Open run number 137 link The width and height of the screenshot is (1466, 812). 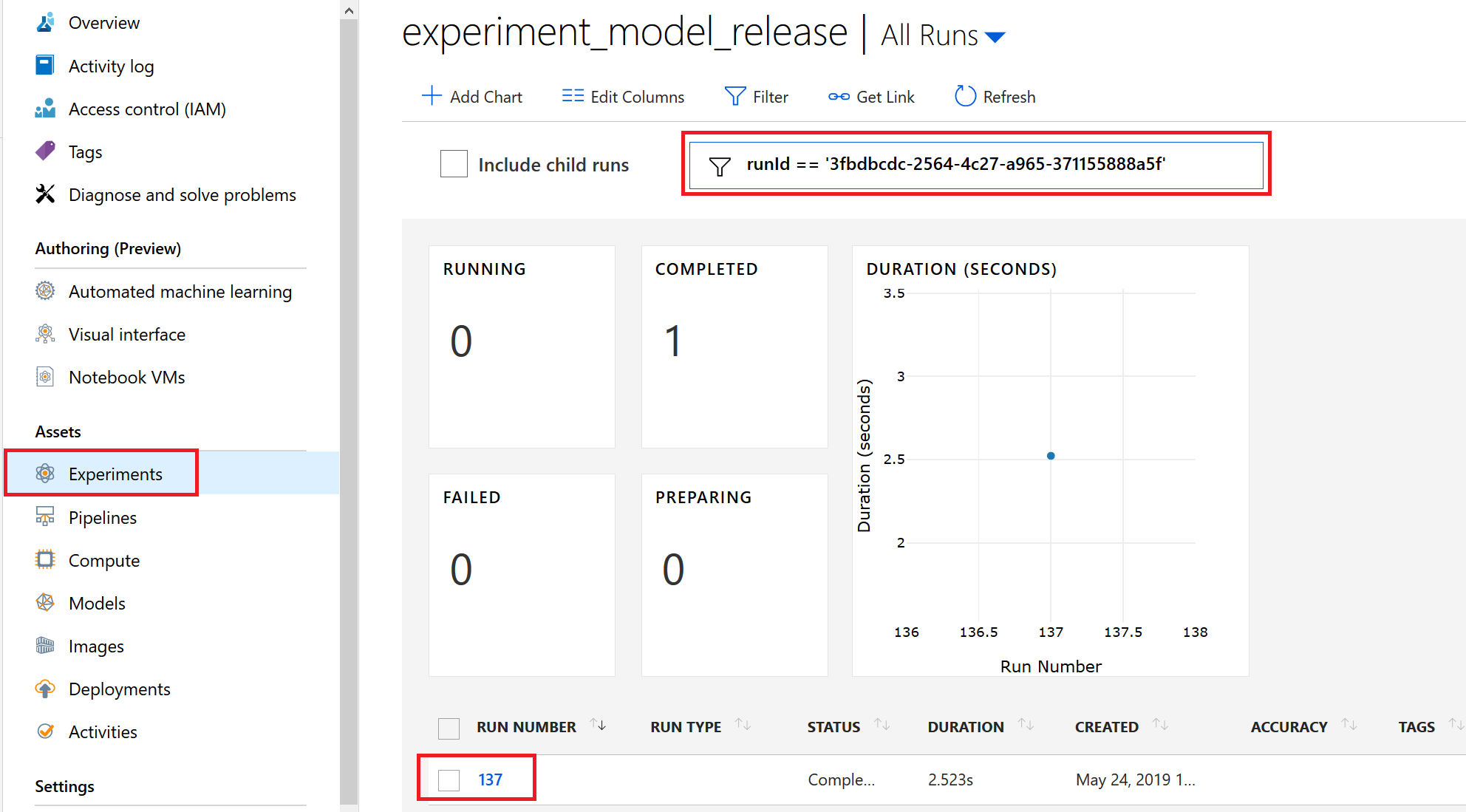point(490,780)
